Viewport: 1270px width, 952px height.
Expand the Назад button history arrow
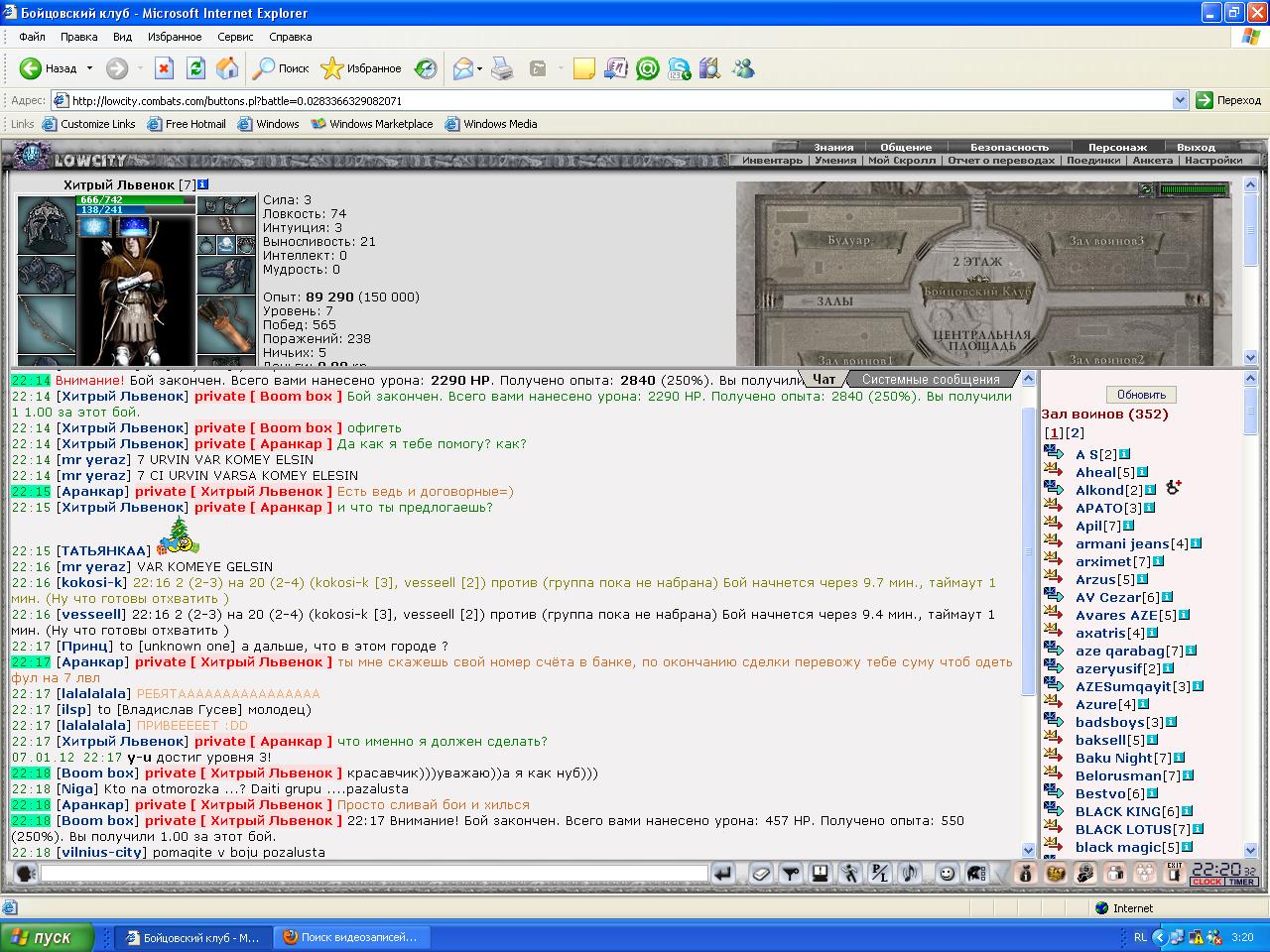click(x=89, y=68)
